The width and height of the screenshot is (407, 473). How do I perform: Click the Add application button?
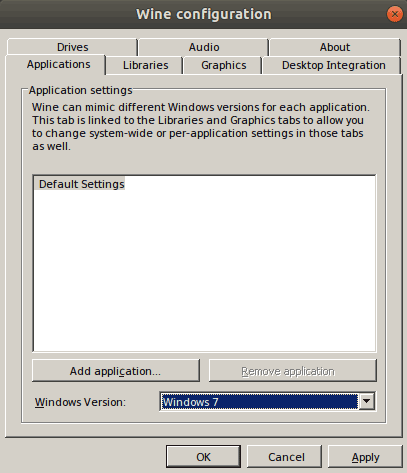116,371
